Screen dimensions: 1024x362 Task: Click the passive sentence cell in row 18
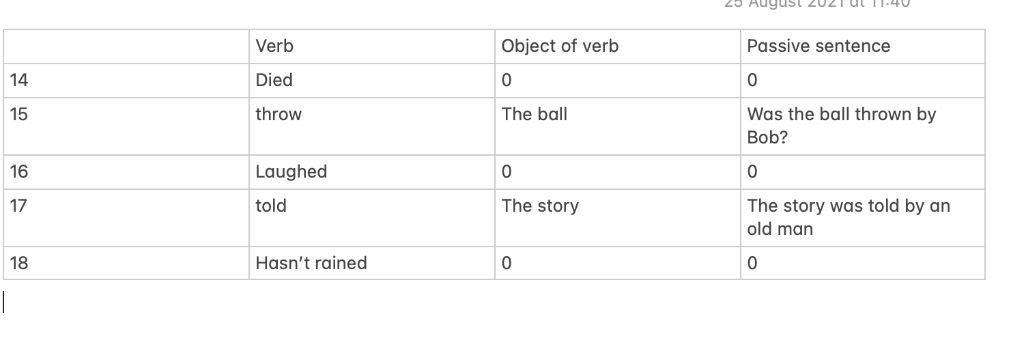(863, 263)
